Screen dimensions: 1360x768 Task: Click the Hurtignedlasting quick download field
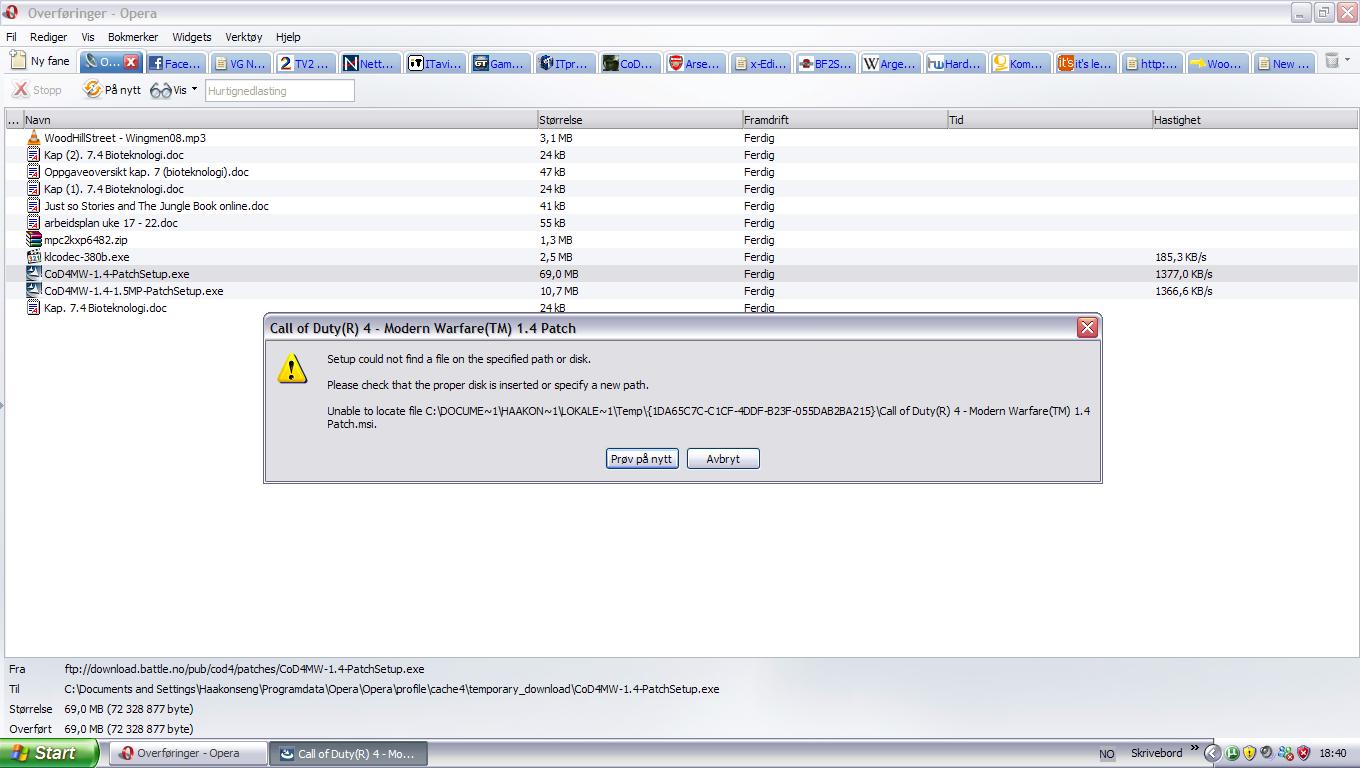(280, 91)
